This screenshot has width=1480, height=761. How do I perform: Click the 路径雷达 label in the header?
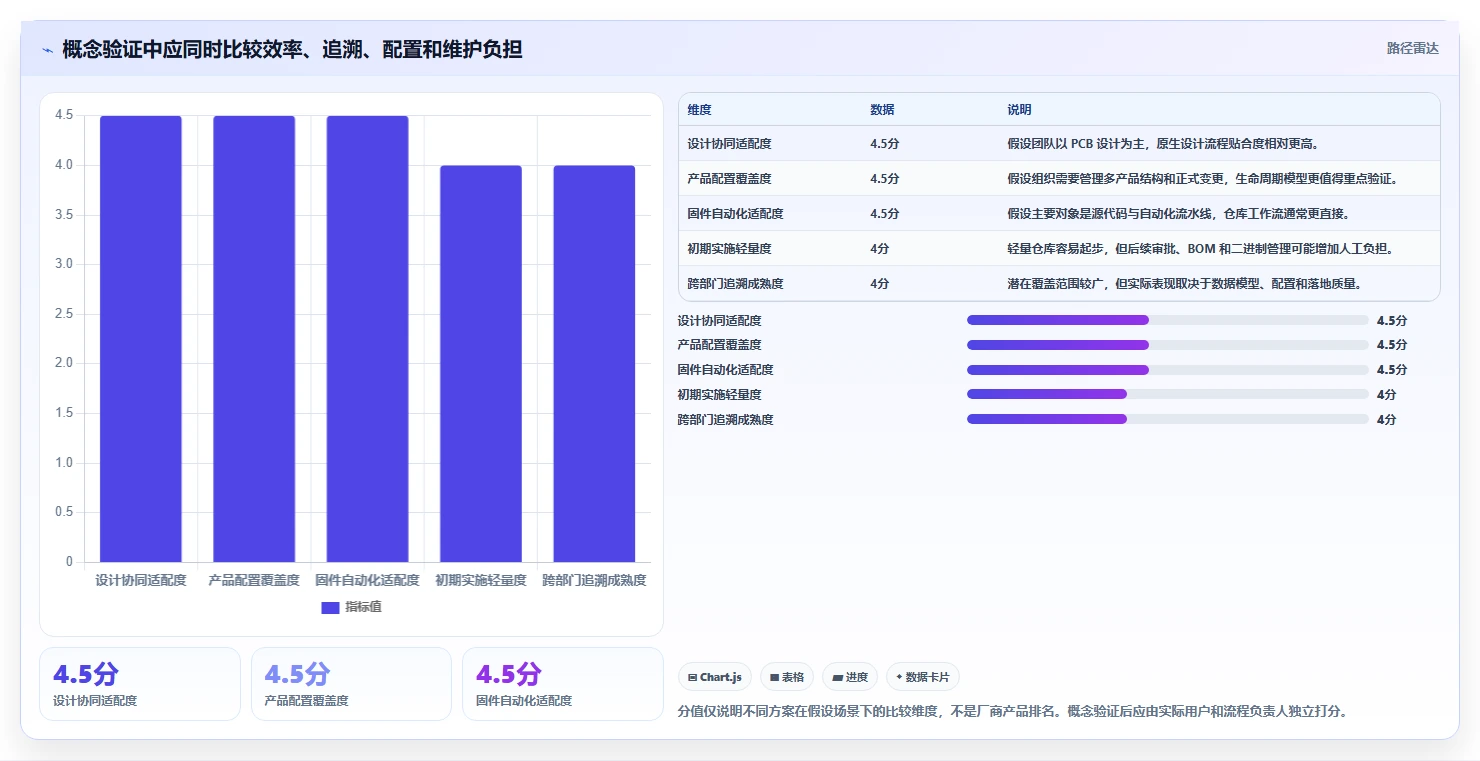pos(1412,48)
